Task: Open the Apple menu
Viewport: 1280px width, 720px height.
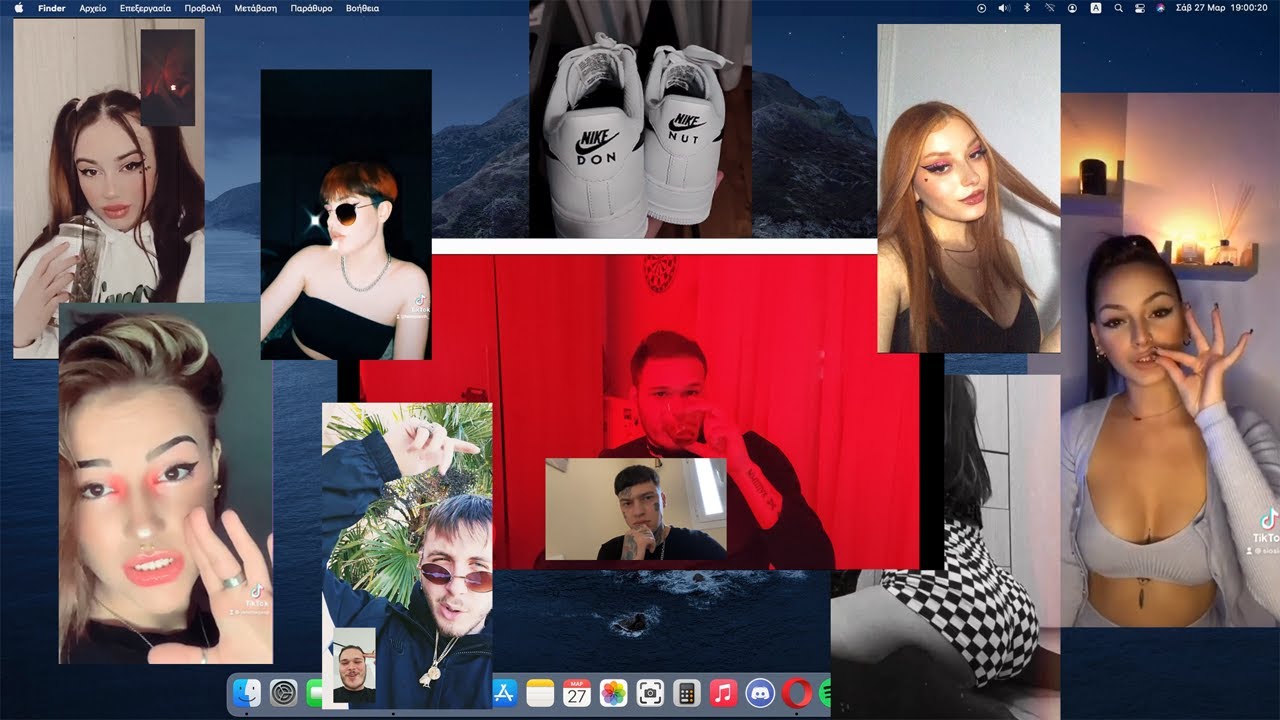Action: pyautogui.click(x=19, y=8)
